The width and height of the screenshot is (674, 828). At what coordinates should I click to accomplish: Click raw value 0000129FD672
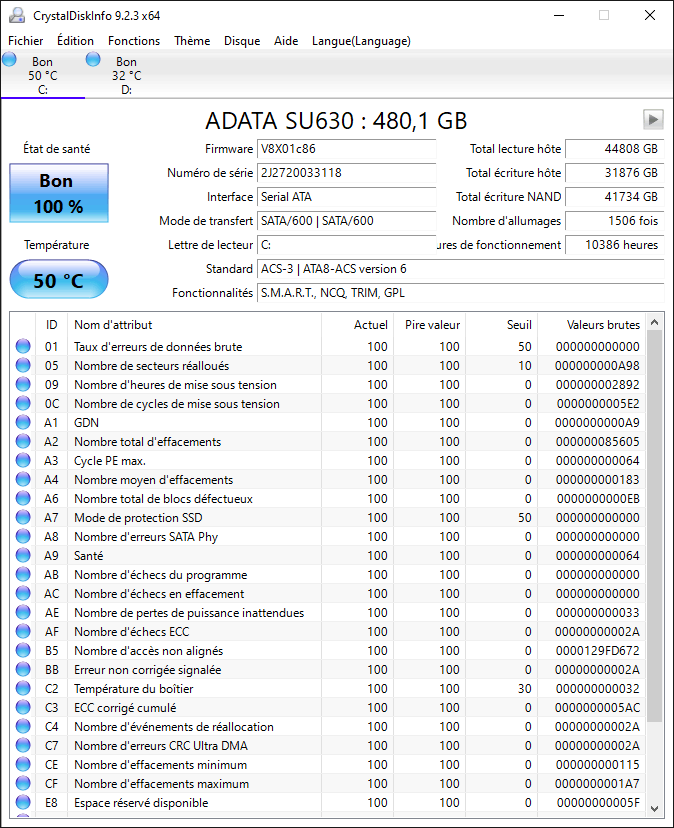597,651
